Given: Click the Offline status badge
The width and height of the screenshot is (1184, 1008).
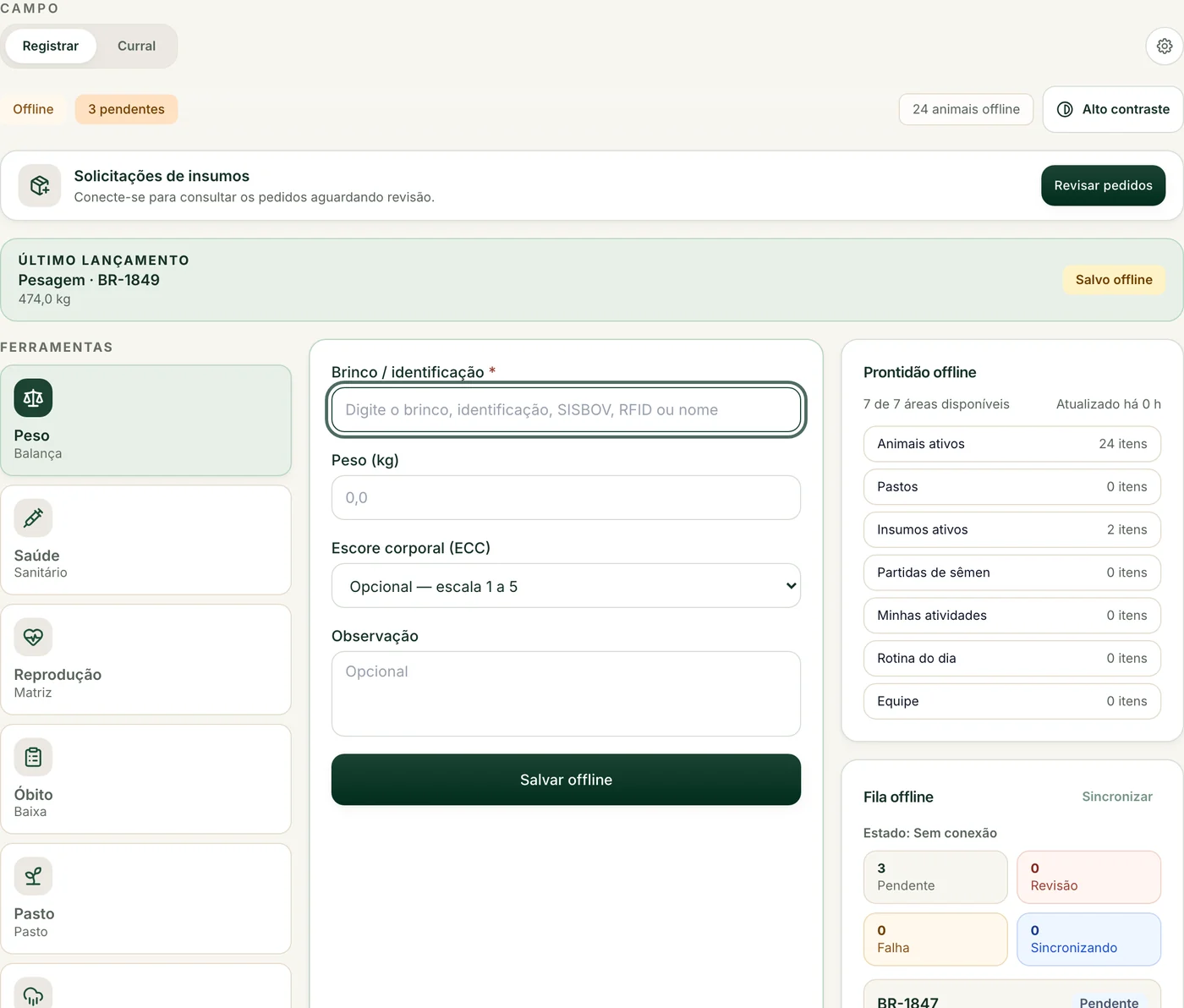Looking at the screenshot, I should [x=33, y=109].
